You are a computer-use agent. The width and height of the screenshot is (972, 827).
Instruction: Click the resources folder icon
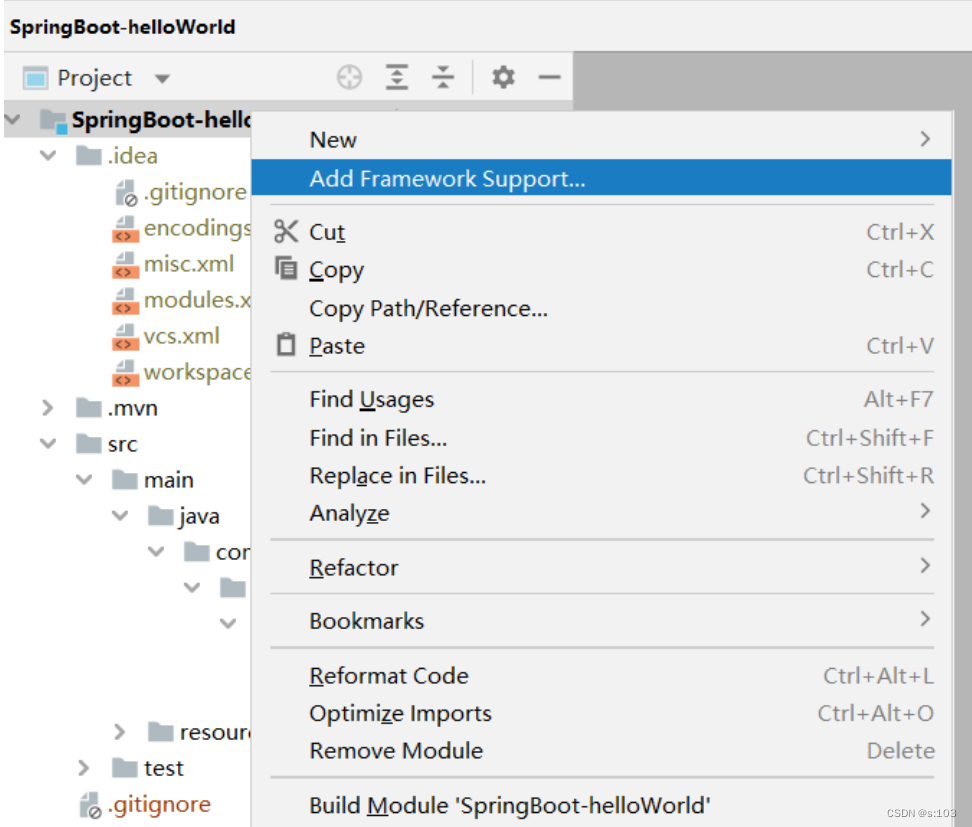[x=161, y=732]
